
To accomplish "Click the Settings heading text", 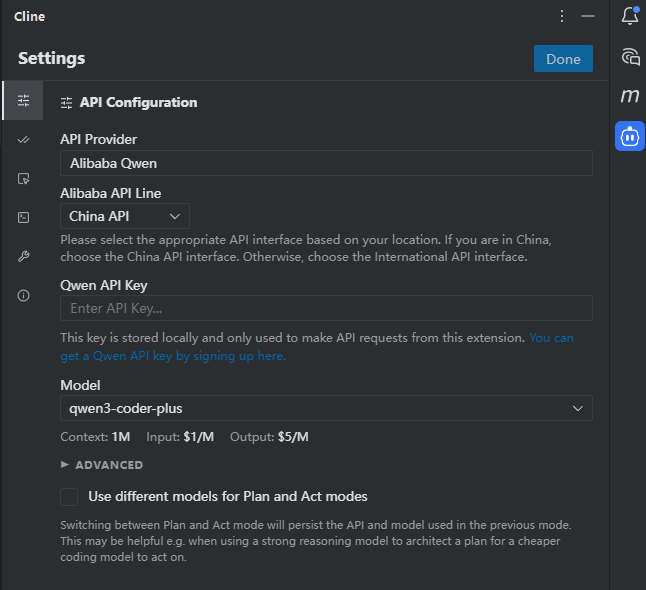I will point(51,58).
